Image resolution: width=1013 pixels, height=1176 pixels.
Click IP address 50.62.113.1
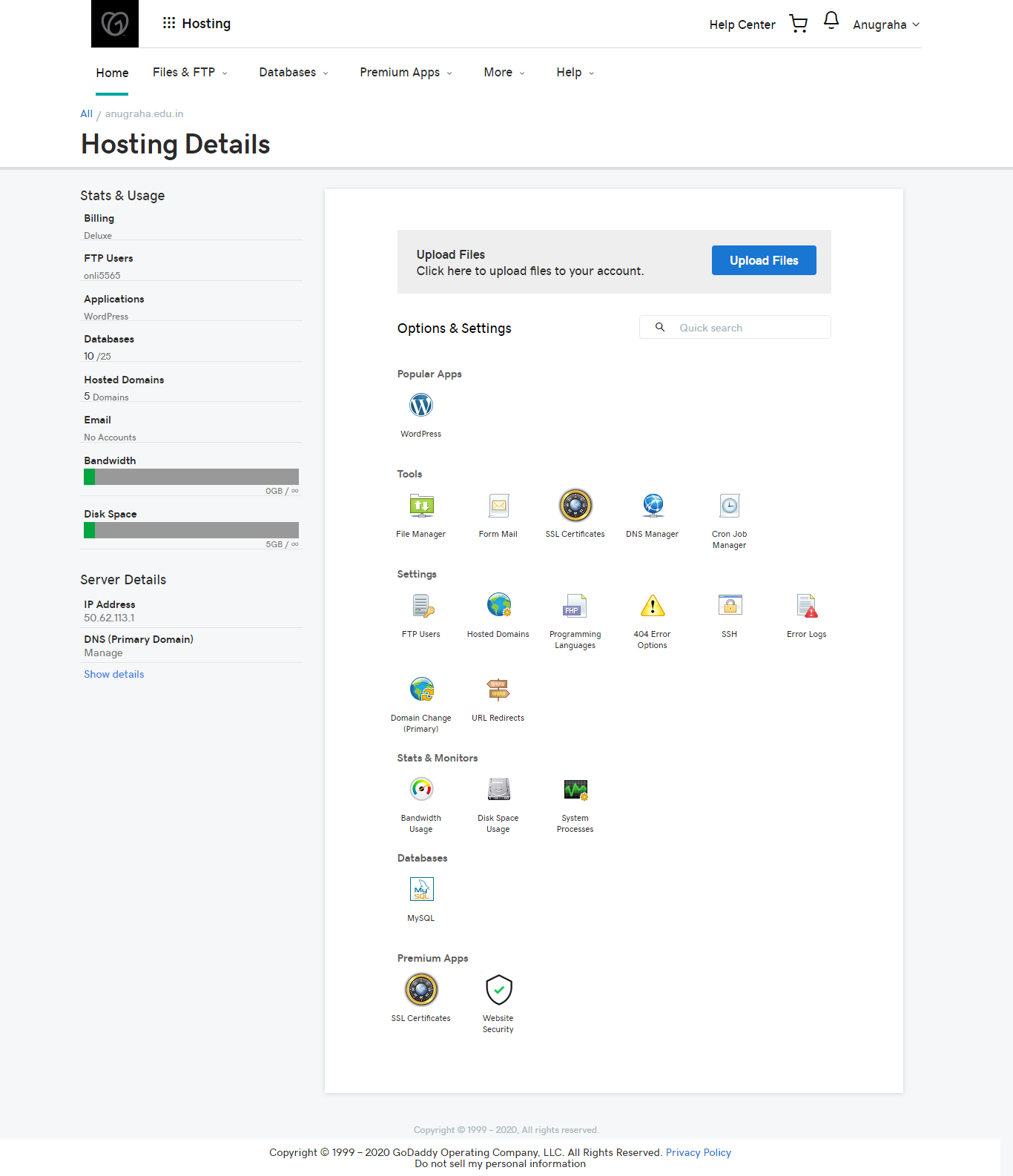coord(109,618)
